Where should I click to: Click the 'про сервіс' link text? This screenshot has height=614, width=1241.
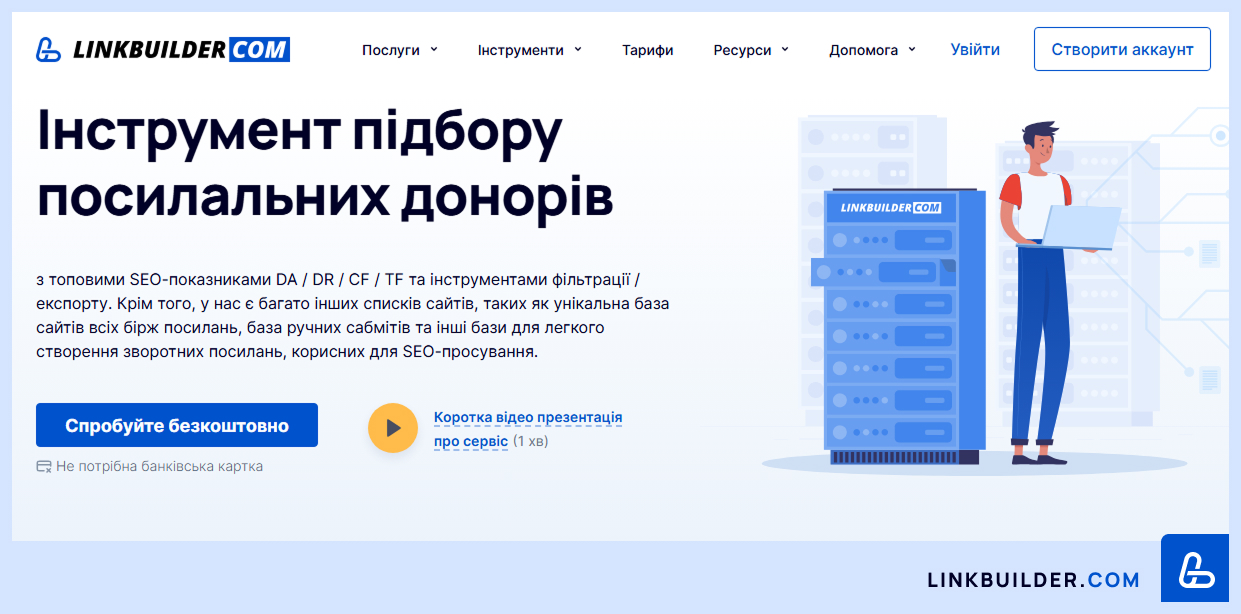click(x=471, y=440)
